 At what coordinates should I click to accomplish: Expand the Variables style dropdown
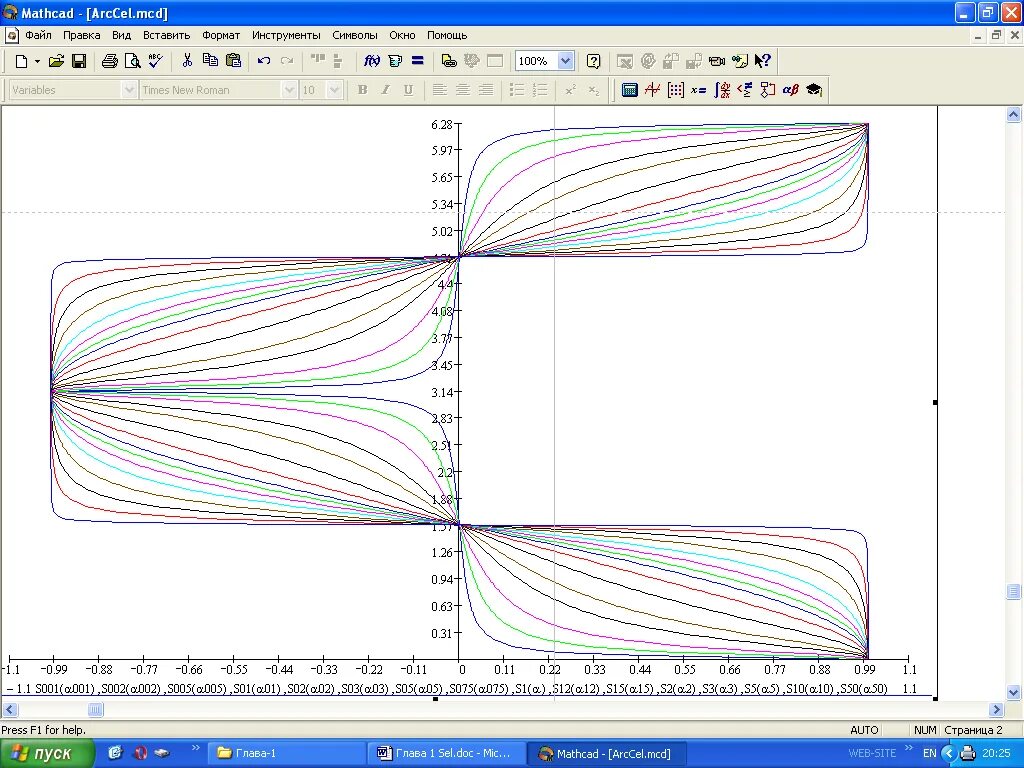(x=129, y=90)
